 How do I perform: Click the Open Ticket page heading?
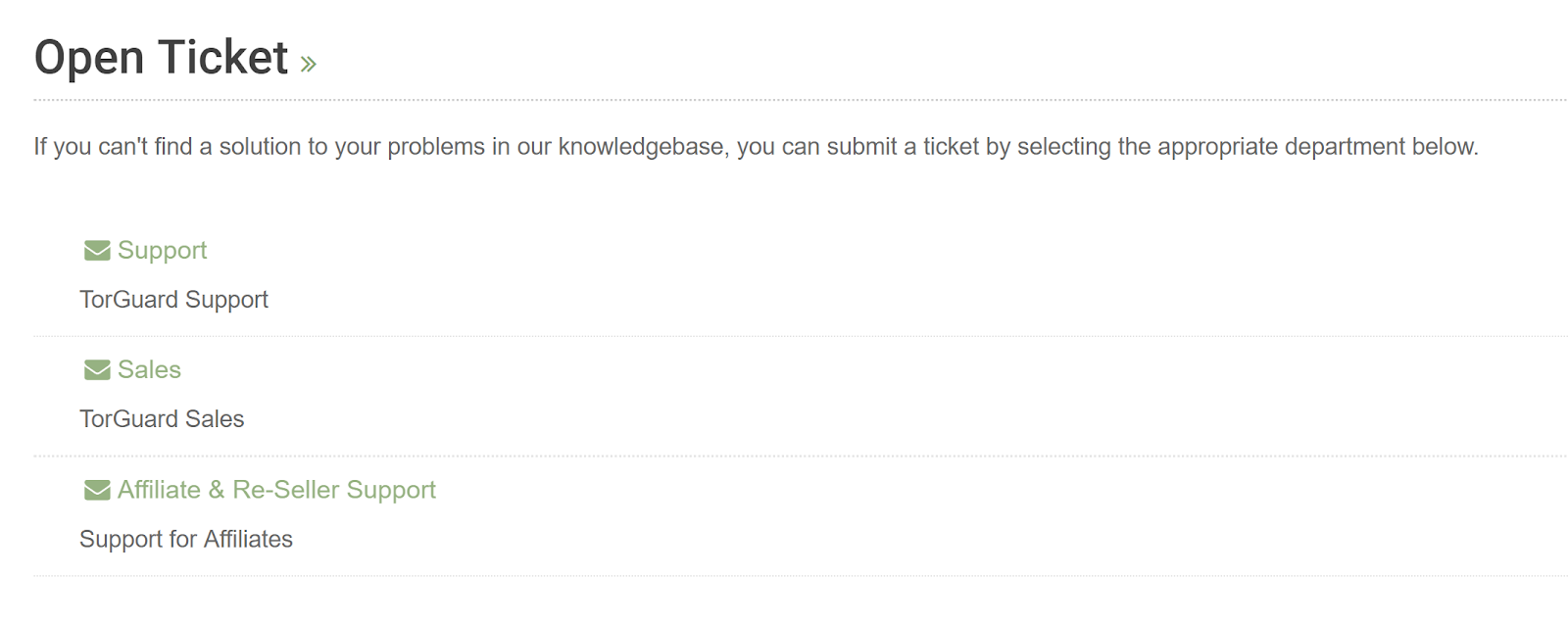[x=161, y=57]
